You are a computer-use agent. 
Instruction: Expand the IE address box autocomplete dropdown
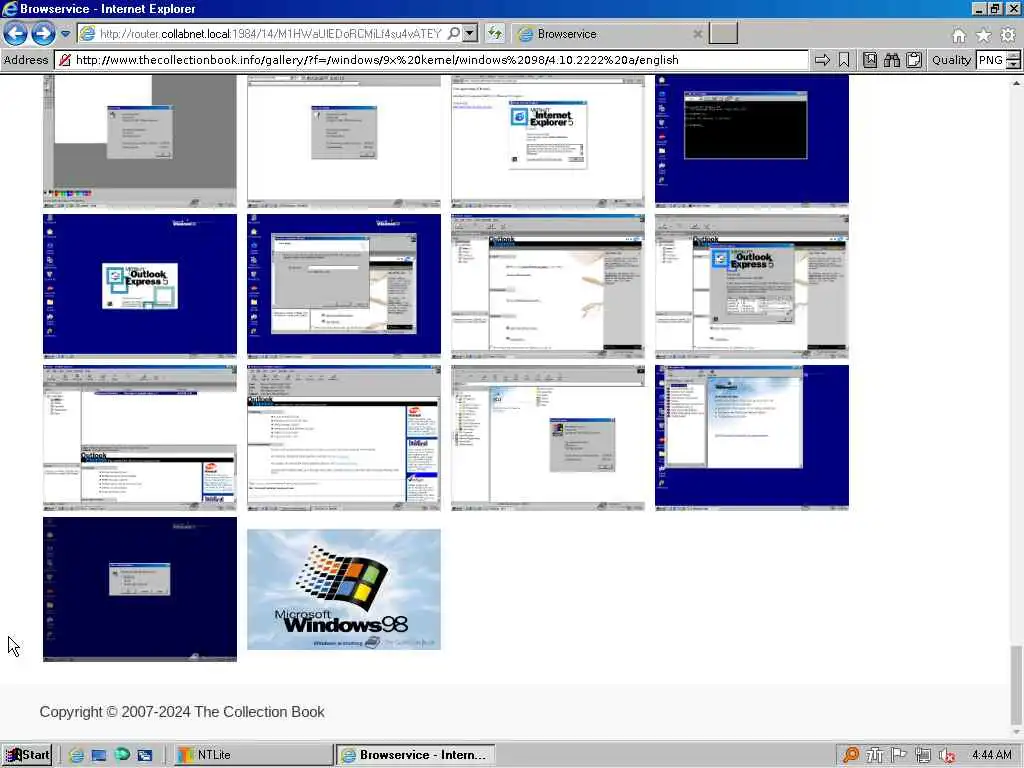470,33
